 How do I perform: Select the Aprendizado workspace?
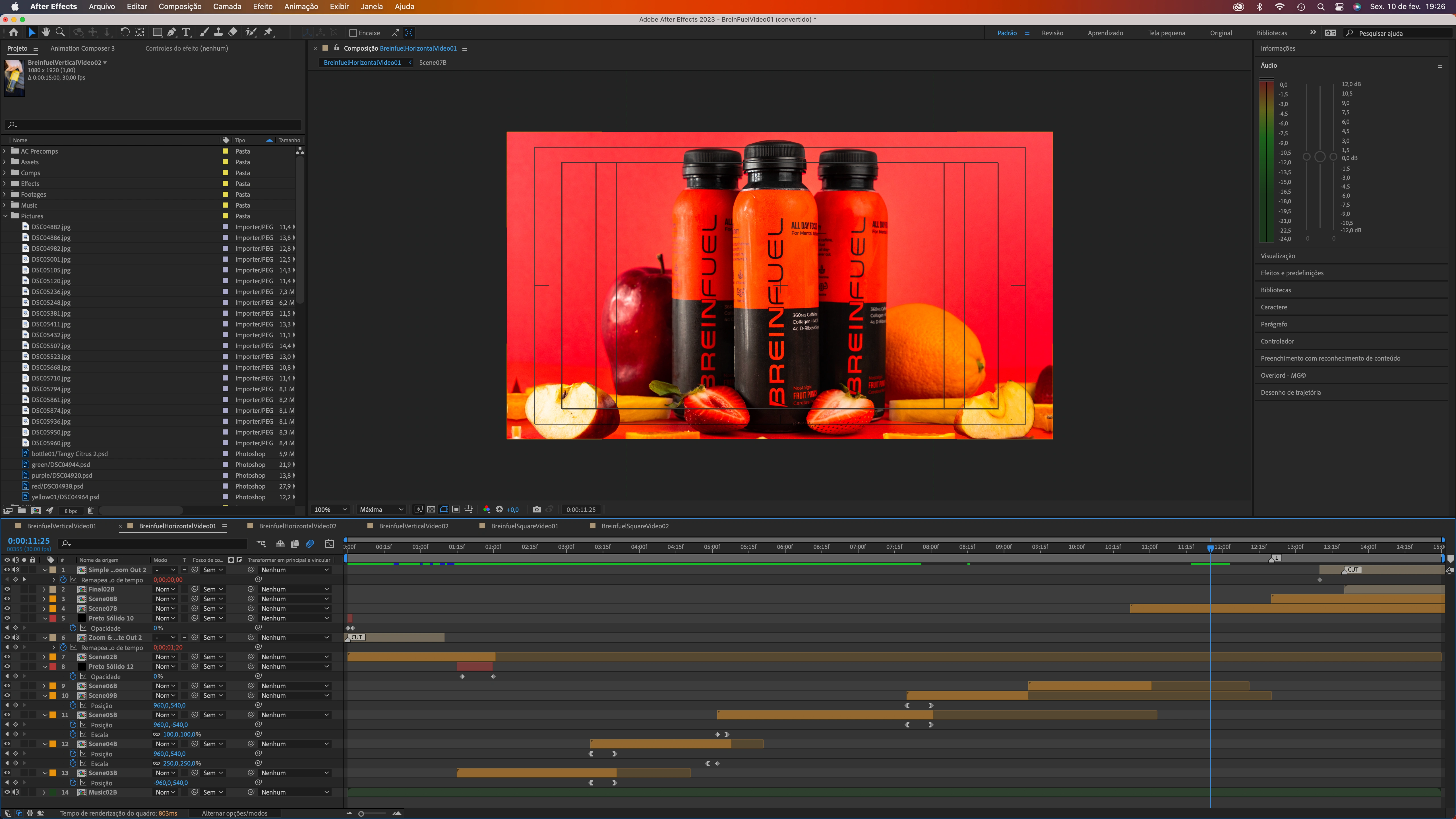(x=1105, y=33)
